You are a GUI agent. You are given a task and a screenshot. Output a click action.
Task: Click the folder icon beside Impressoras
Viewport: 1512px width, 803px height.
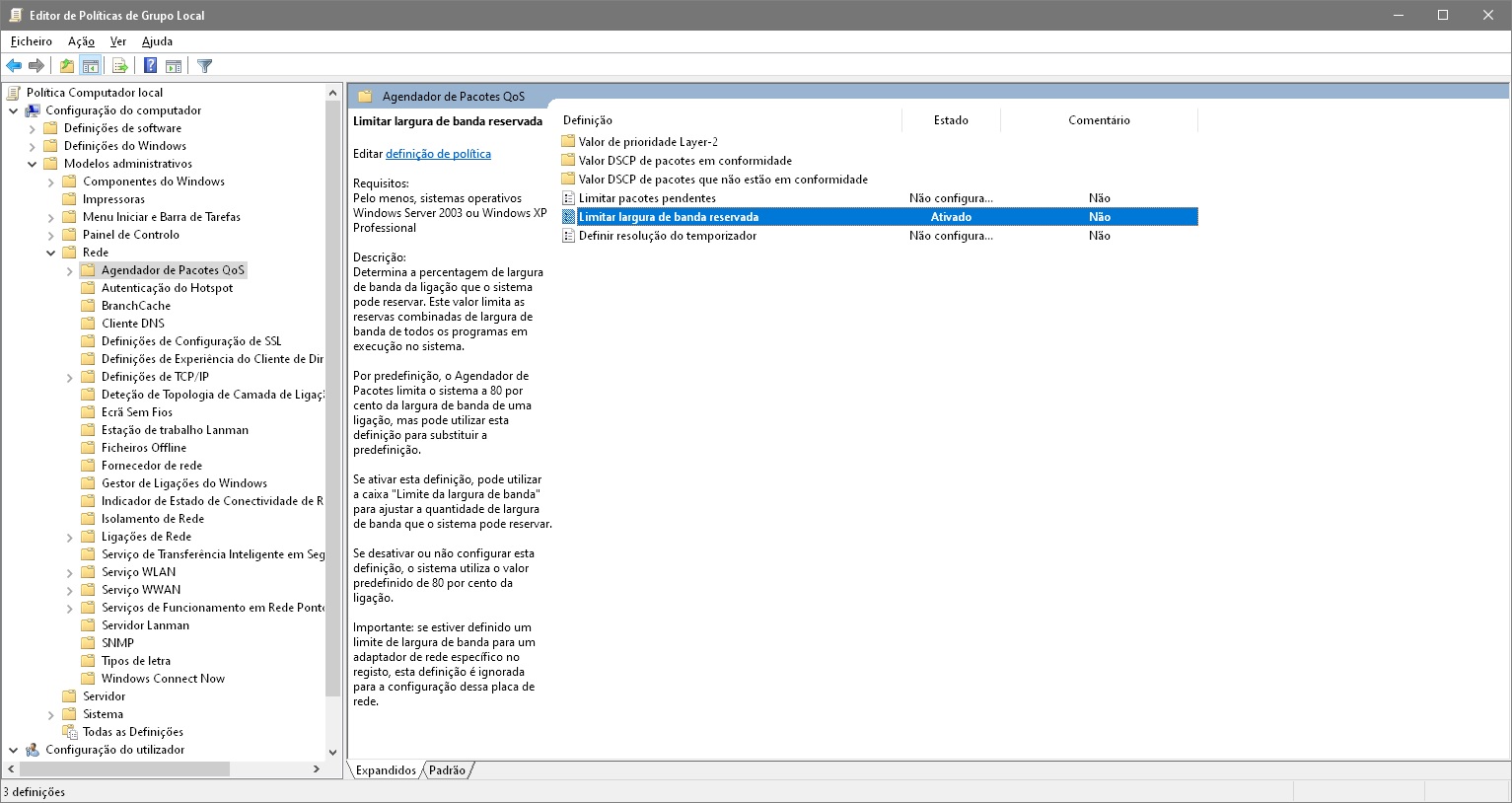69,199
